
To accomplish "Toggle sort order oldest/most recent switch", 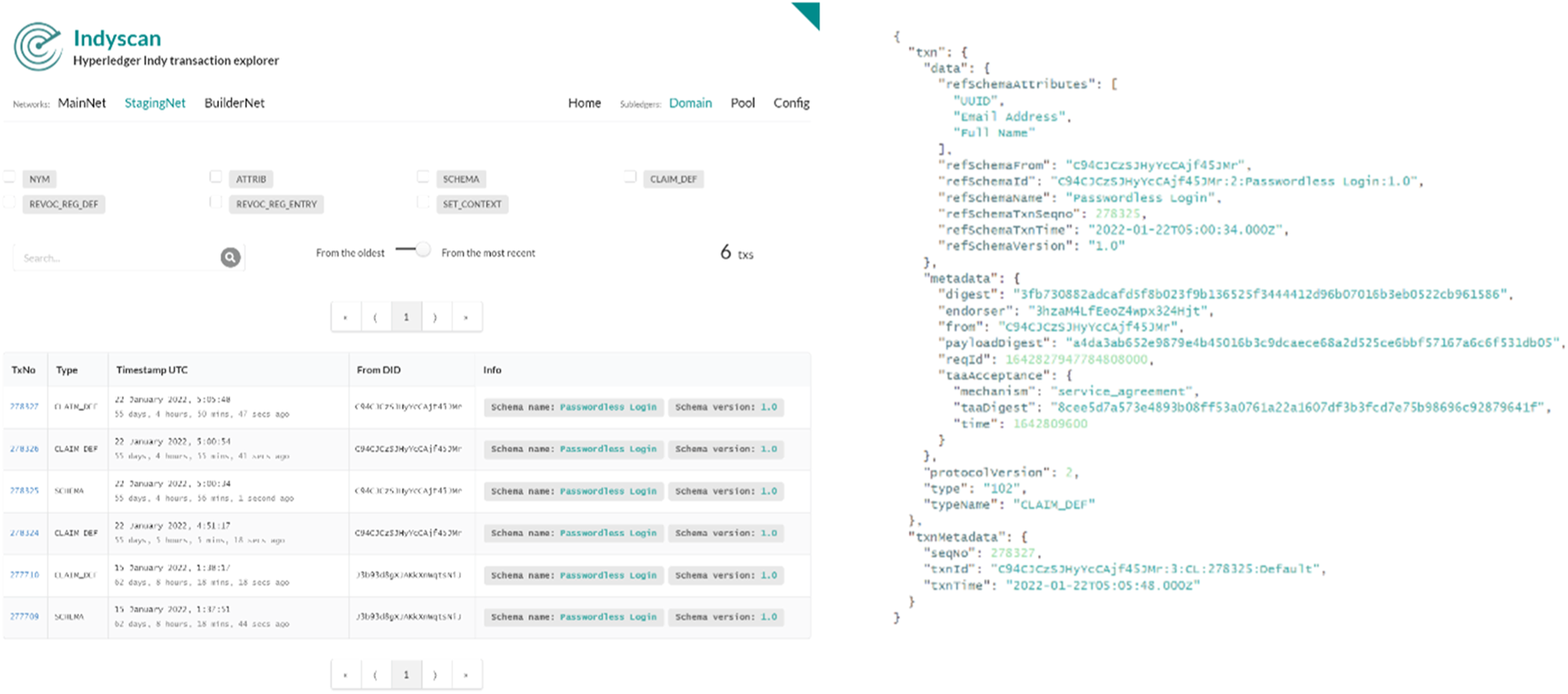I will (x=413, y=251).
